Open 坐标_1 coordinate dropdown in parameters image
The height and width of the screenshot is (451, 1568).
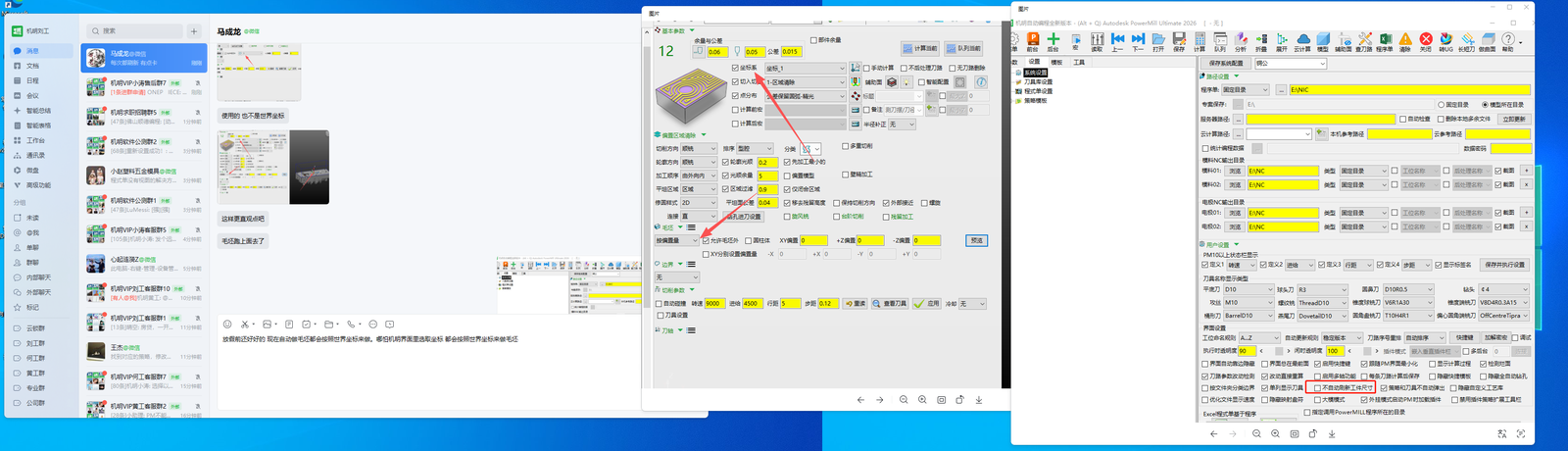pos(805,69)
